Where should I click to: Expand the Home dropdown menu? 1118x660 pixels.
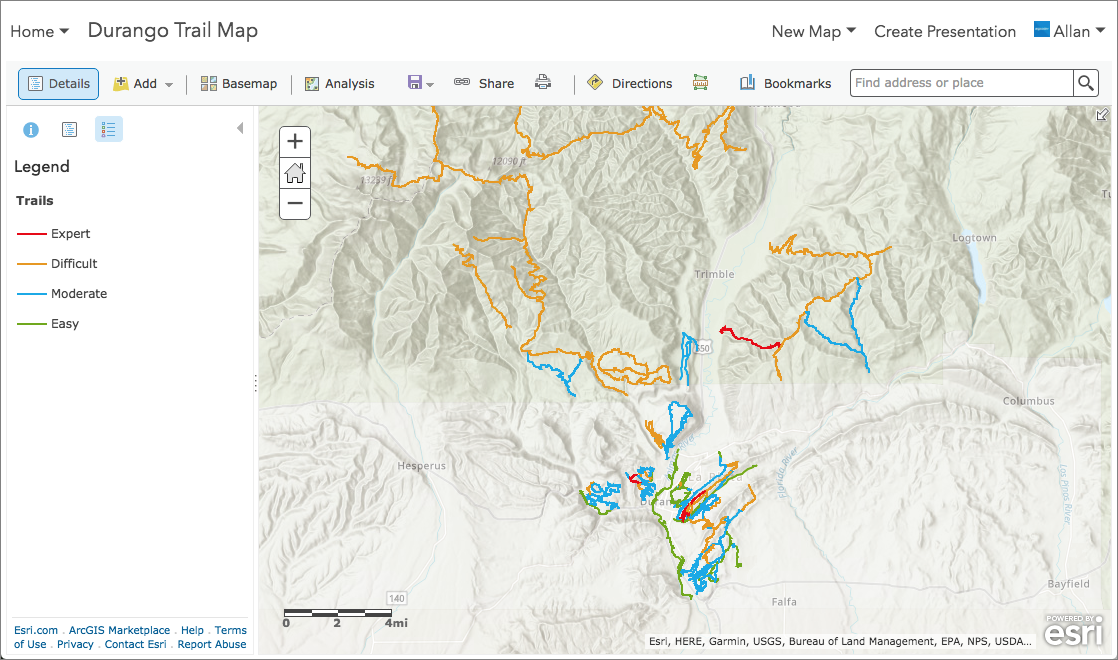pyautogui.click(x=40, y=31)
